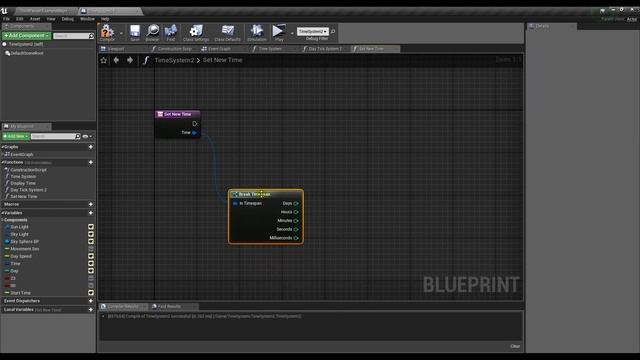Navigate back in graph history
Screen dimensions: 640x360
116,60
